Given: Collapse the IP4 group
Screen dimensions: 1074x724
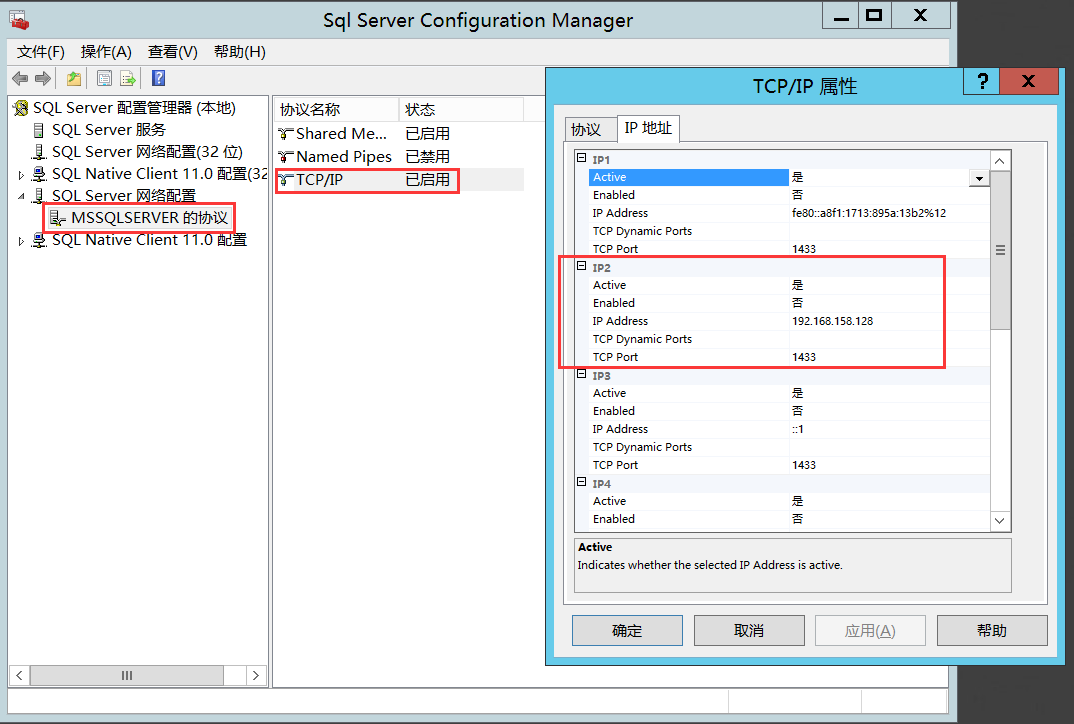Looking at the screenshot, I should (x=582, y=482).
